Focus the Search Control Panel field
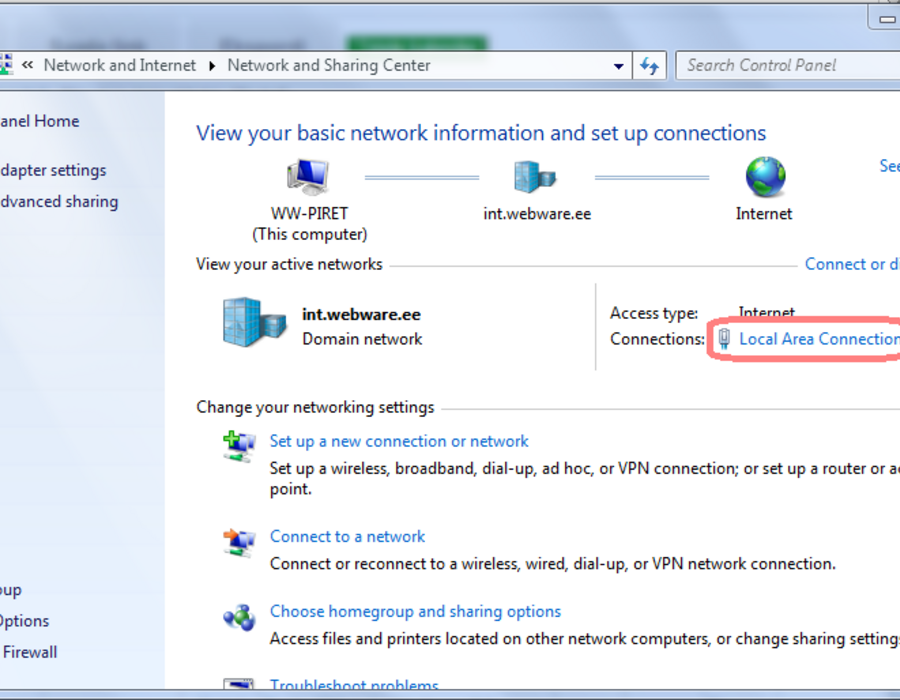 [788, 65]
